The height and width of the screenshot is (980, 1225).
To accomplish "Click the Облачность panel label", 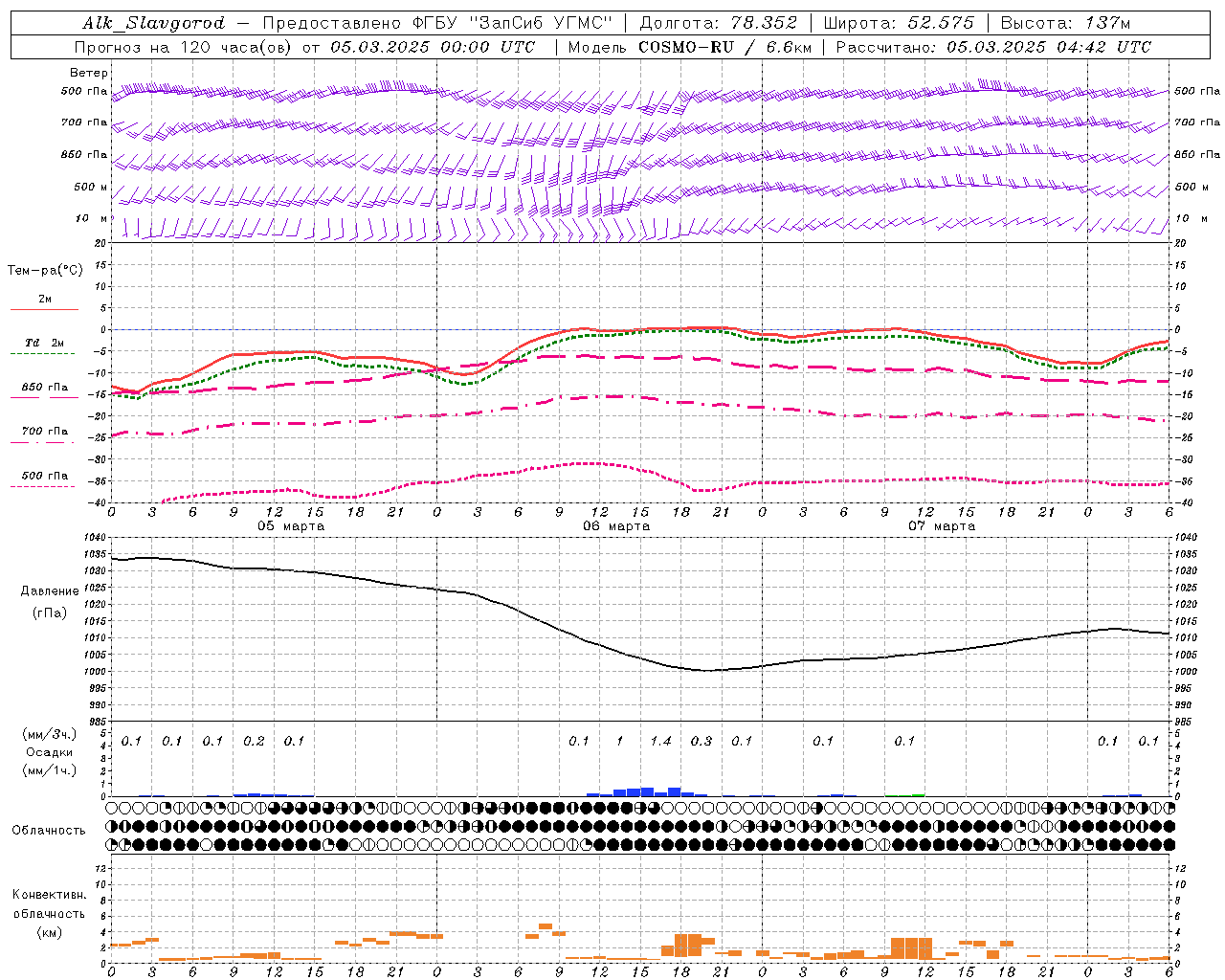I will 49,831.
